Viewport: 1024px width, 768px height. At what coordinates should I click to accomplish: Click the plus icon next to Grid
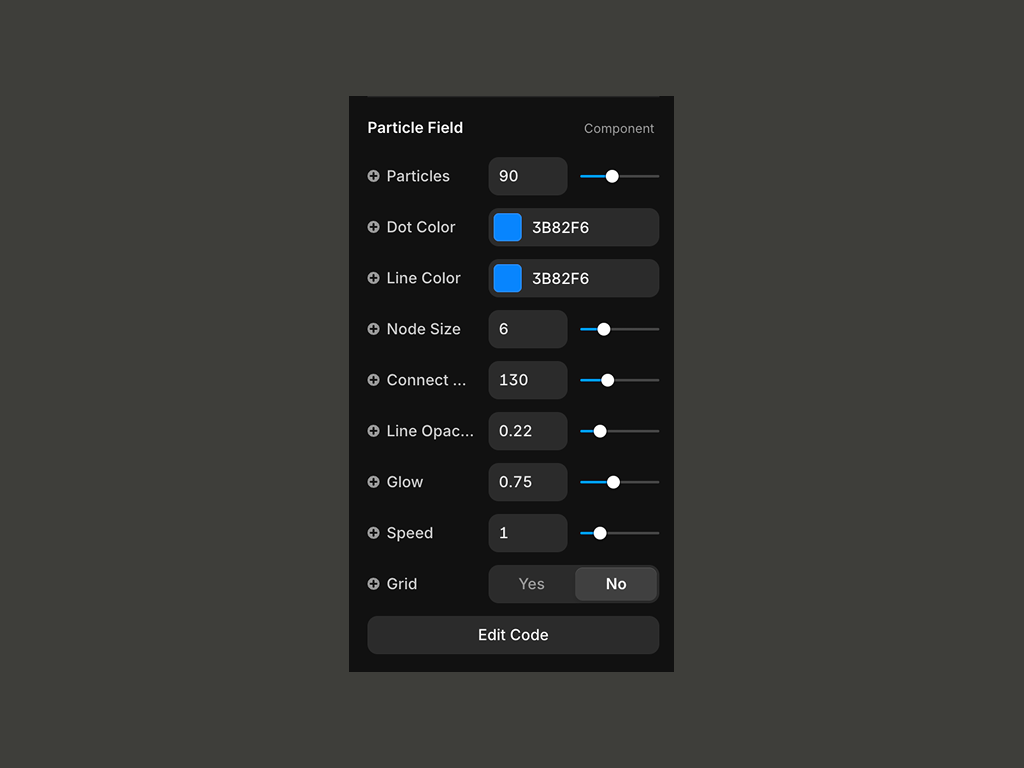pyautogui.click(x=374, y=584)
